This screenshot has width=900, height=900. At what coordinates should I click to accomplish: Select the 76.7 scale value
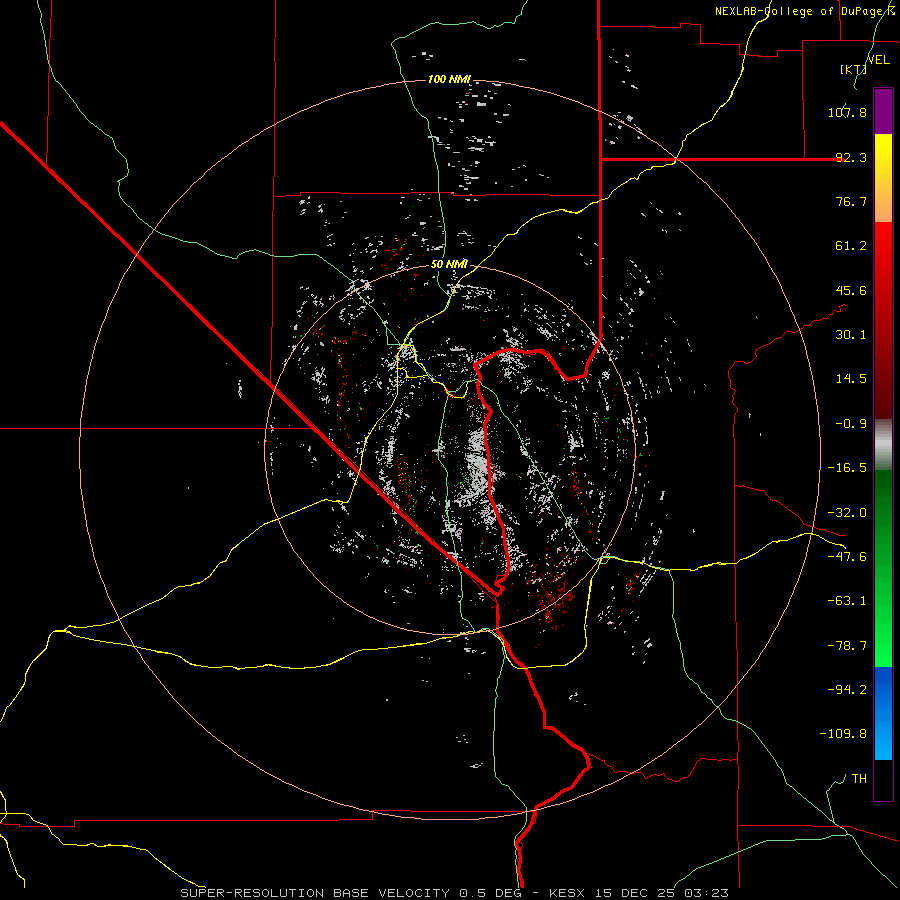tap(851, 201)
